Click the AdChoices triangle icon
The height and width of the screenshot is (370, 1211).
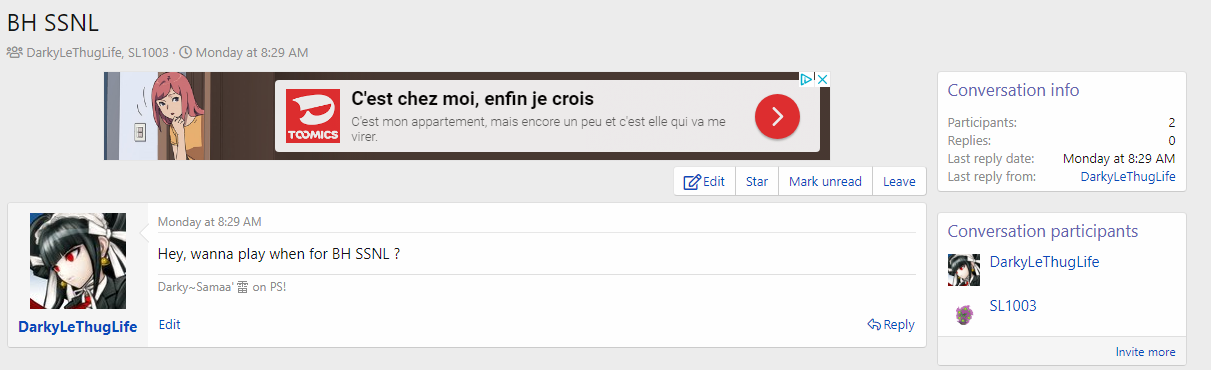point(805,79)
